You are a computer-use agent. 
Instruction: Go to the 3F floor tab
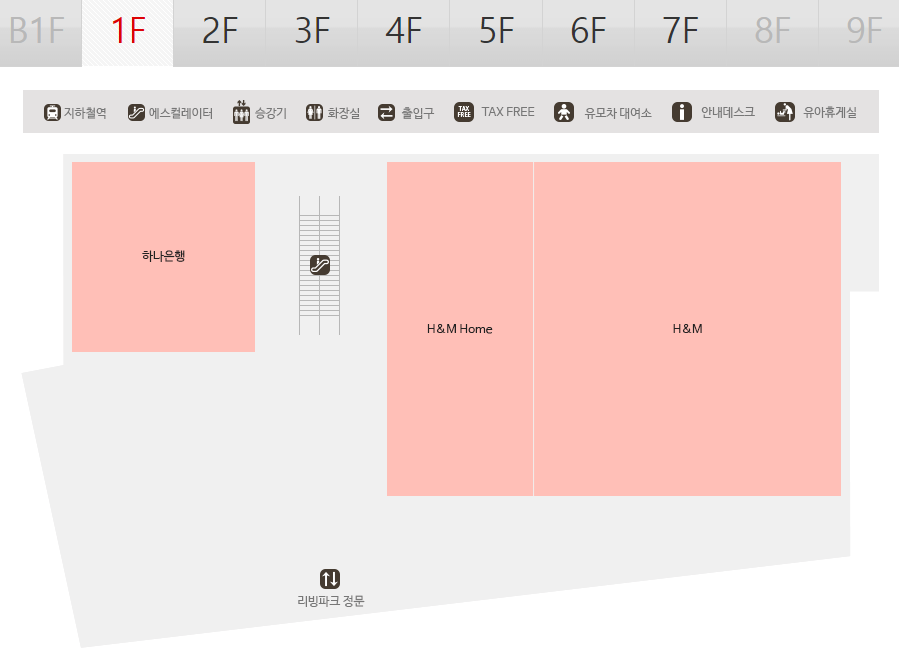coord(312,33)
